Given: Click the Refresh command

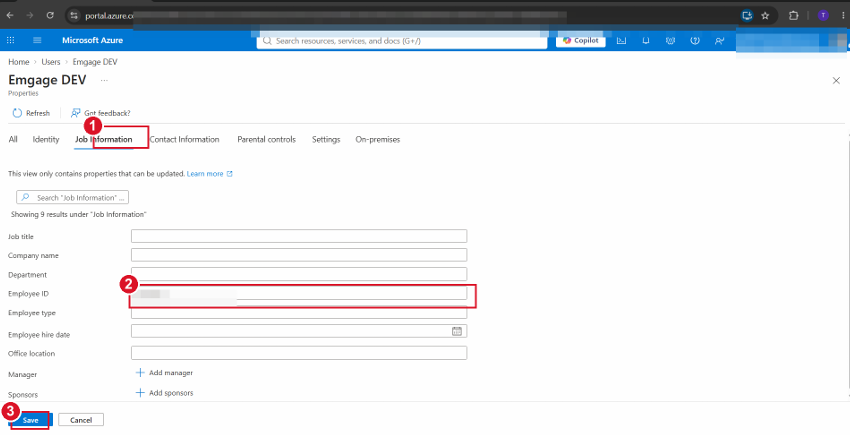Looking at the screenshot, I should coord(31,113).
